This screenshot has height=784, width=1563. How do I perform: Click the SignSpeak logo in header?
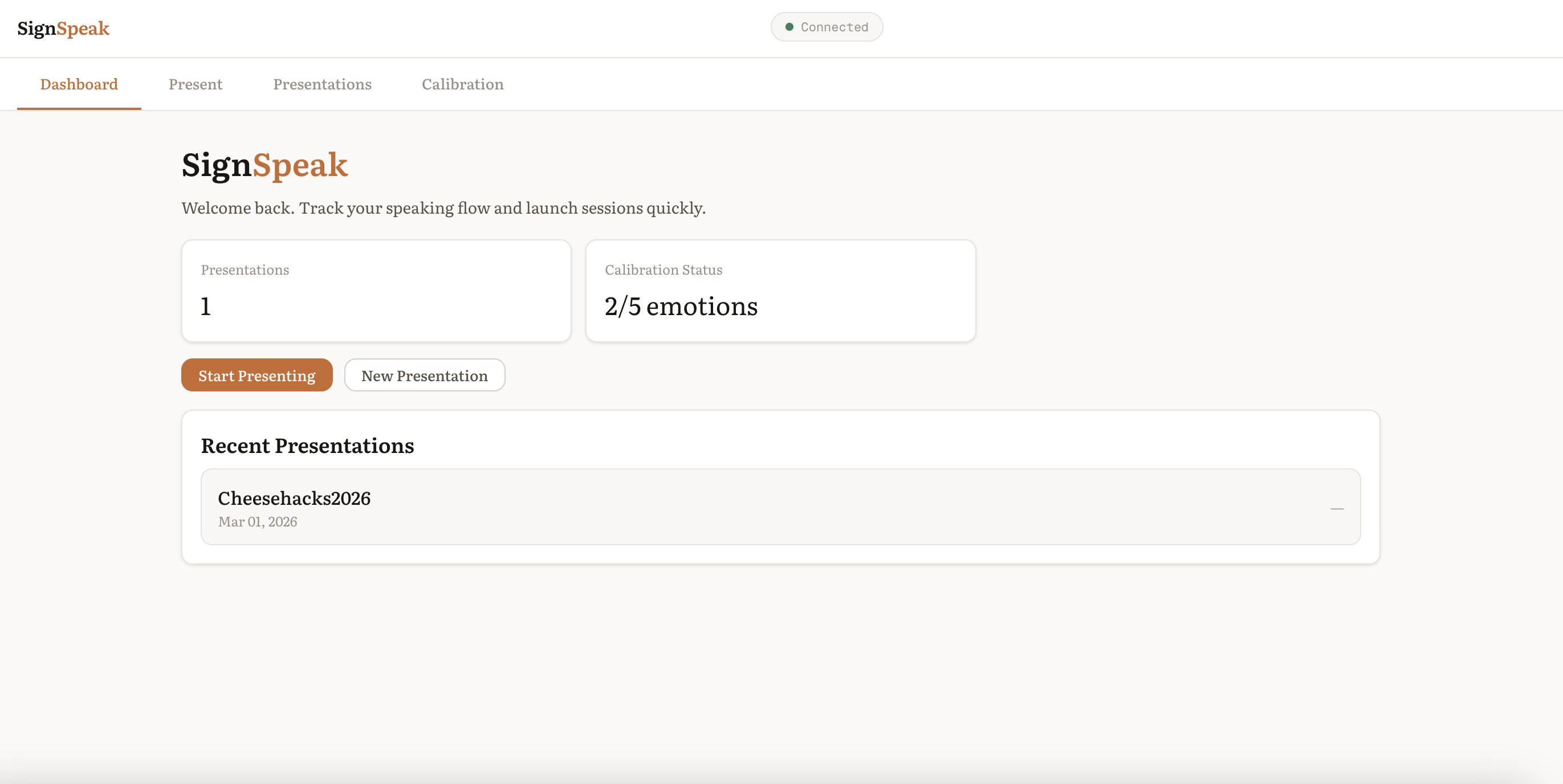pos(63,28)
